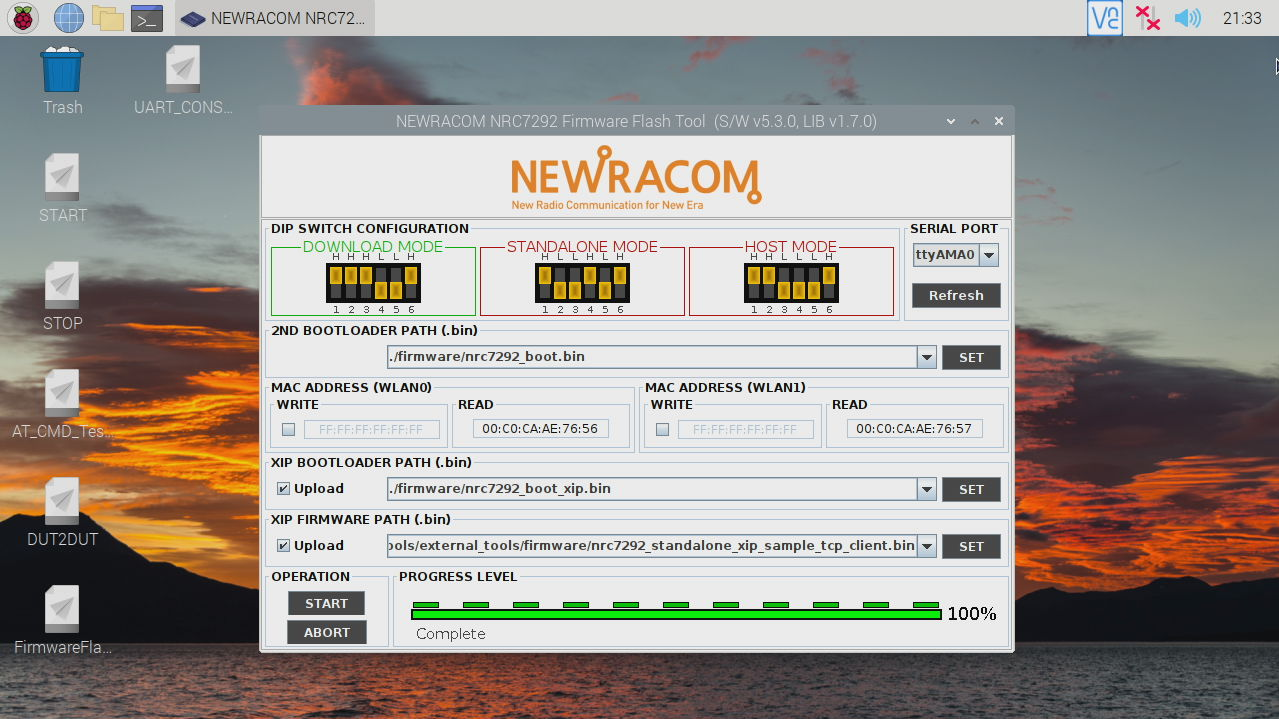
Task: Open the XIP firmware path dropdown
Action: [926, 545]
